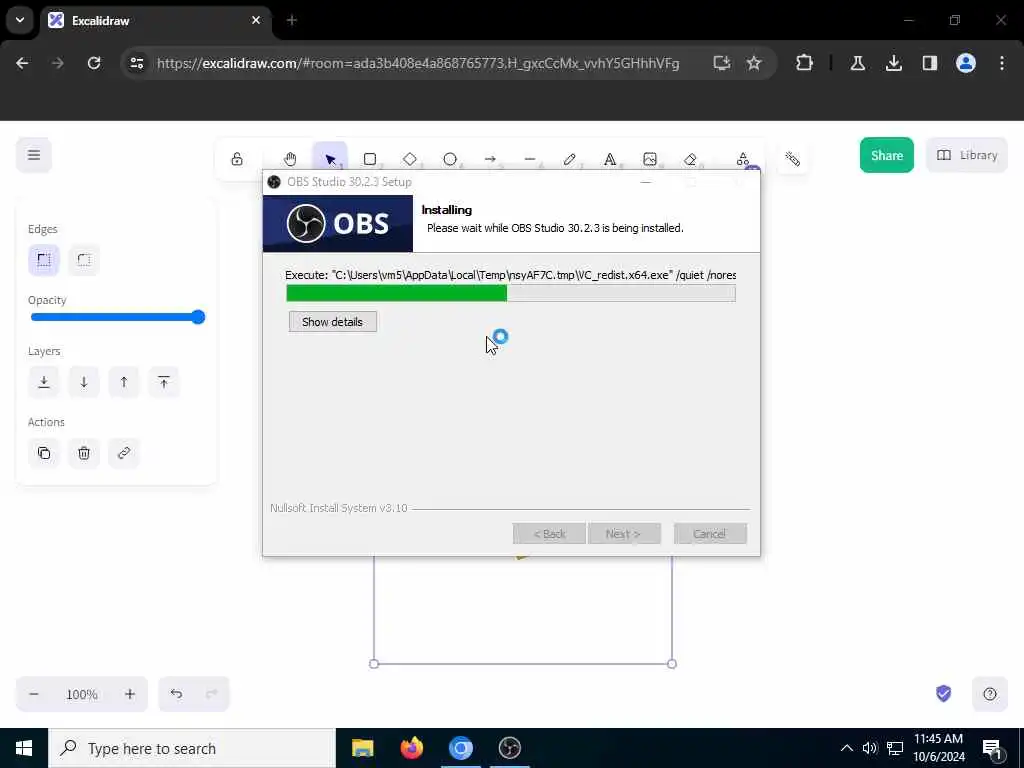Select the Rectangle shape tool
This screenshot has width=1024, height=768.
coord(370,159)
